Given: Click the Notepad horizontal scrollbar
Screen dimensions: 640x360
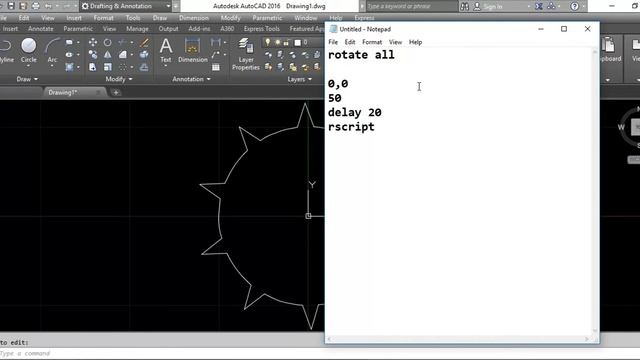Looking at the screenshot, I should pyautogui.click(x=458, y=339).
